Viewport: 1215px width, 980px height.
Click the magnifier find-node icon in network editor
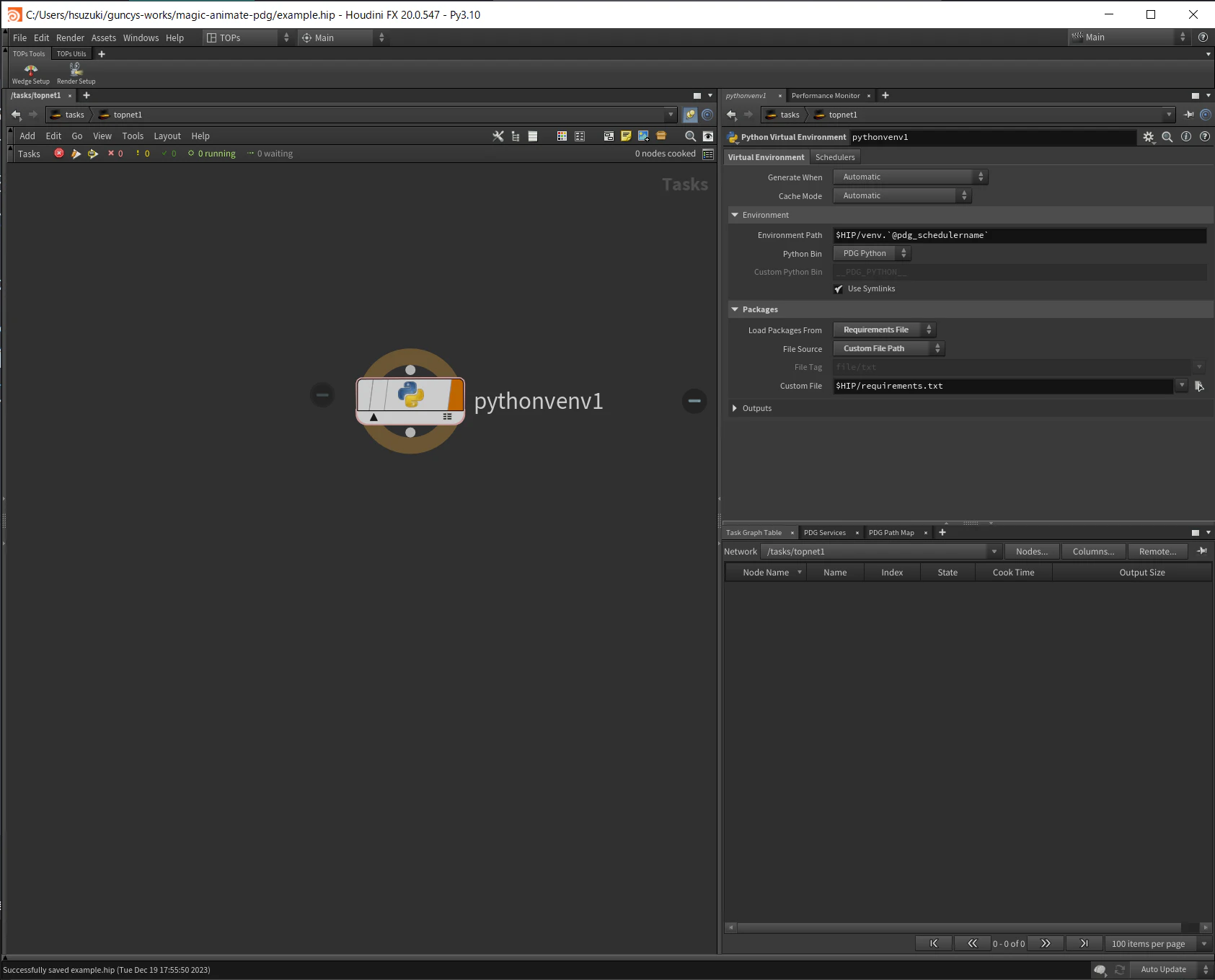(690, 136)
